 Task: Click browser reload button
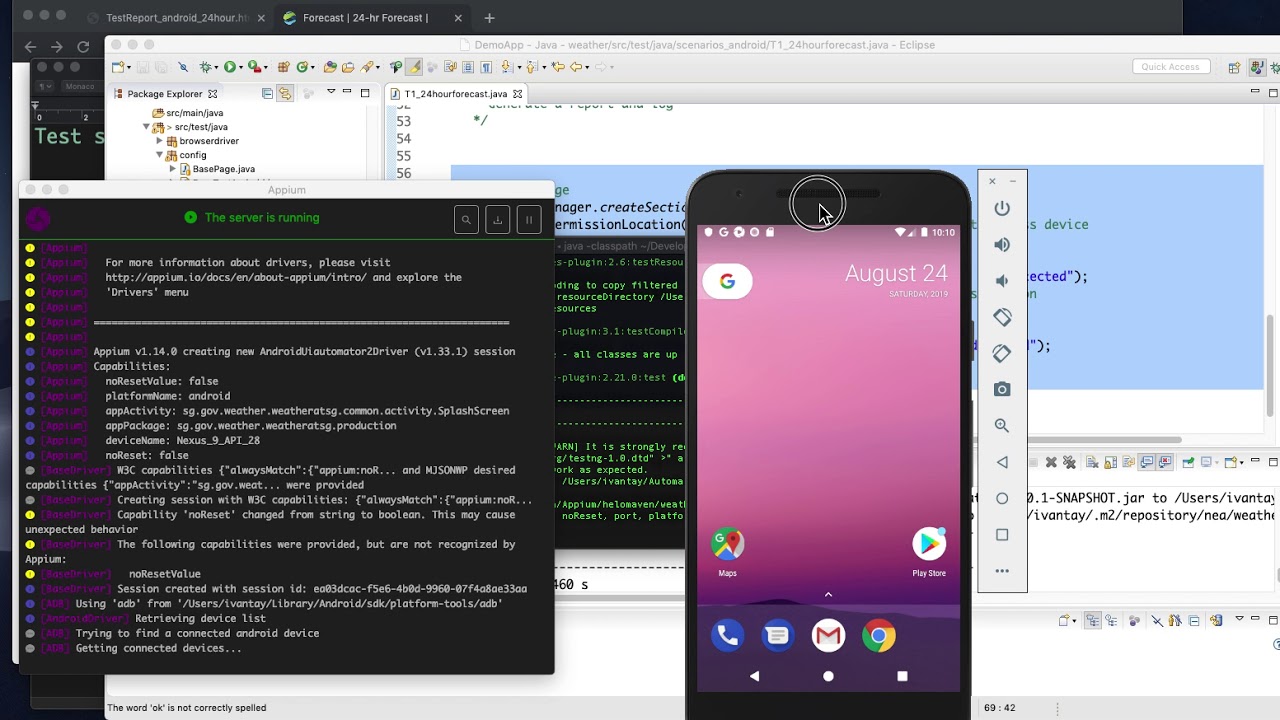[x=83, y=46]
